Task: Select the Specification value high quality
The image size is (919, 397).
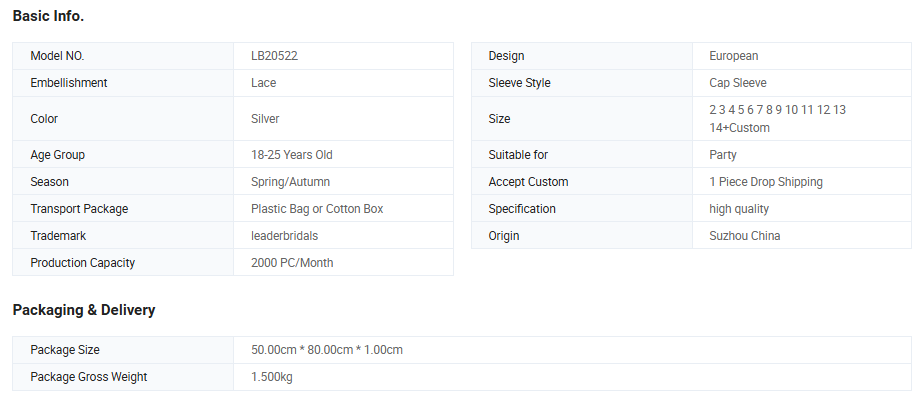Action: click(x=738, y=209)
